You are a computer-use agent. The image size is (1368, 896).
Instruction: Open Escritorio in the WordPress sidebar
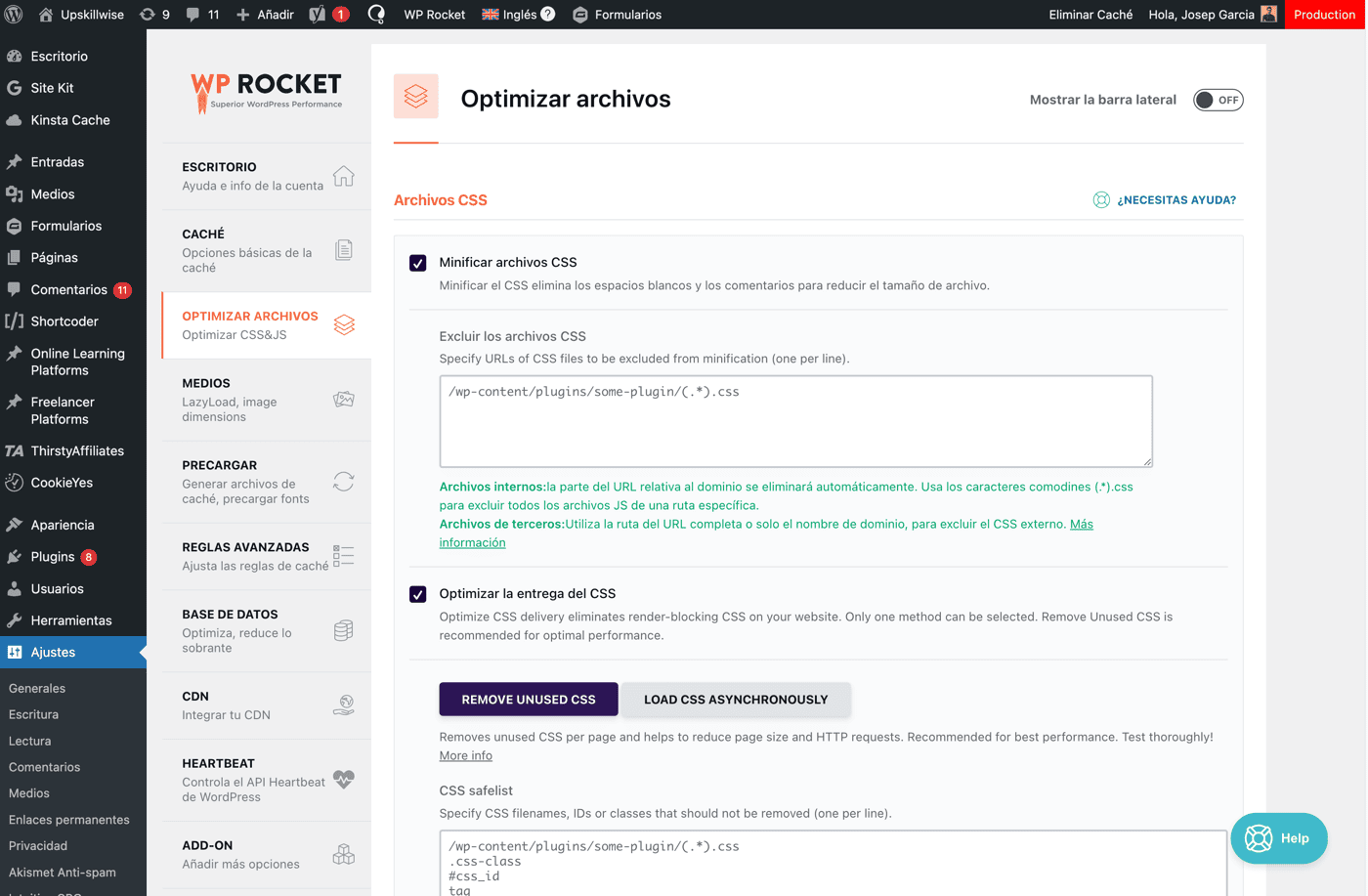[59, 56]
